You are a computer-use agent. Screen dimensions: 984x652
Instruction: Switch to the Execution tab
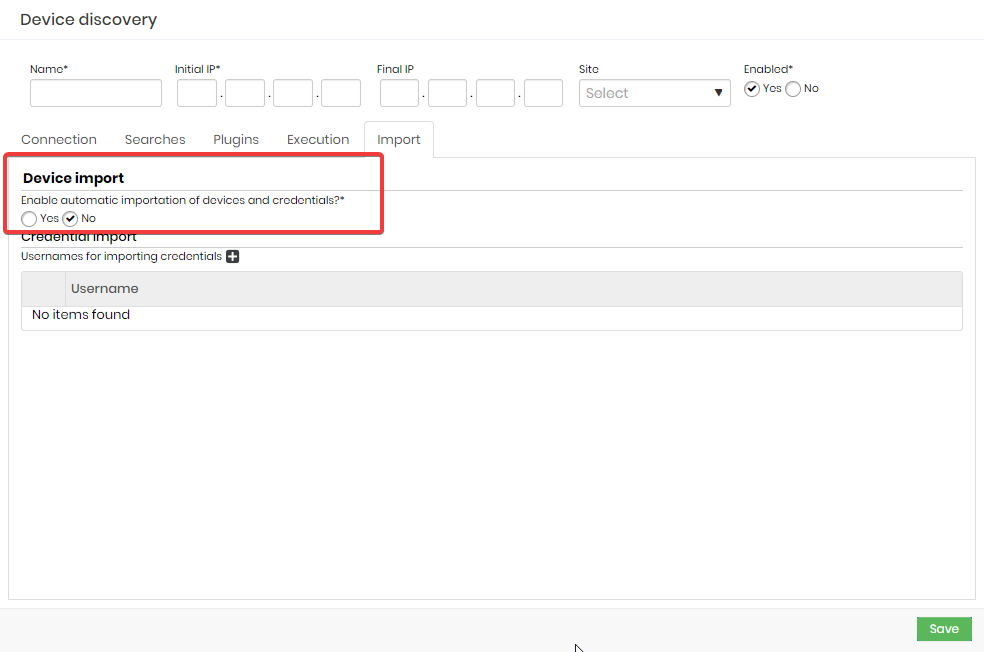[x=318, y=139]
